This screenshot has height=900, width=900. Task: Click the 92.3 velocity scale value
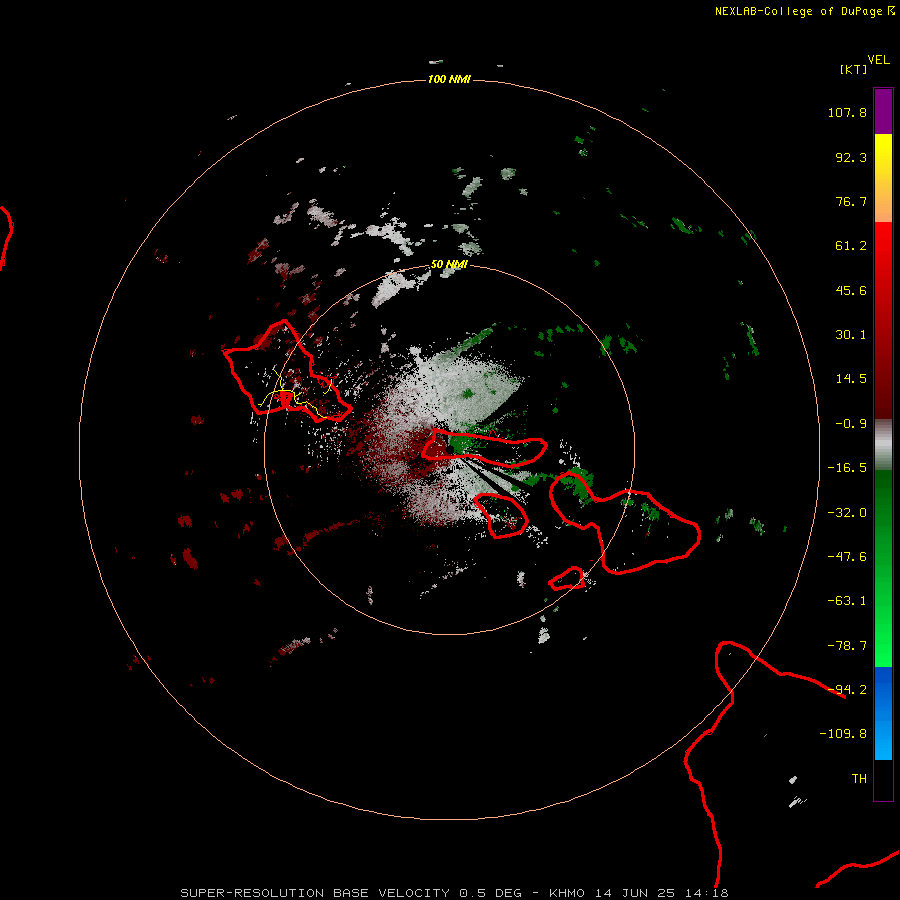point(851,157)
